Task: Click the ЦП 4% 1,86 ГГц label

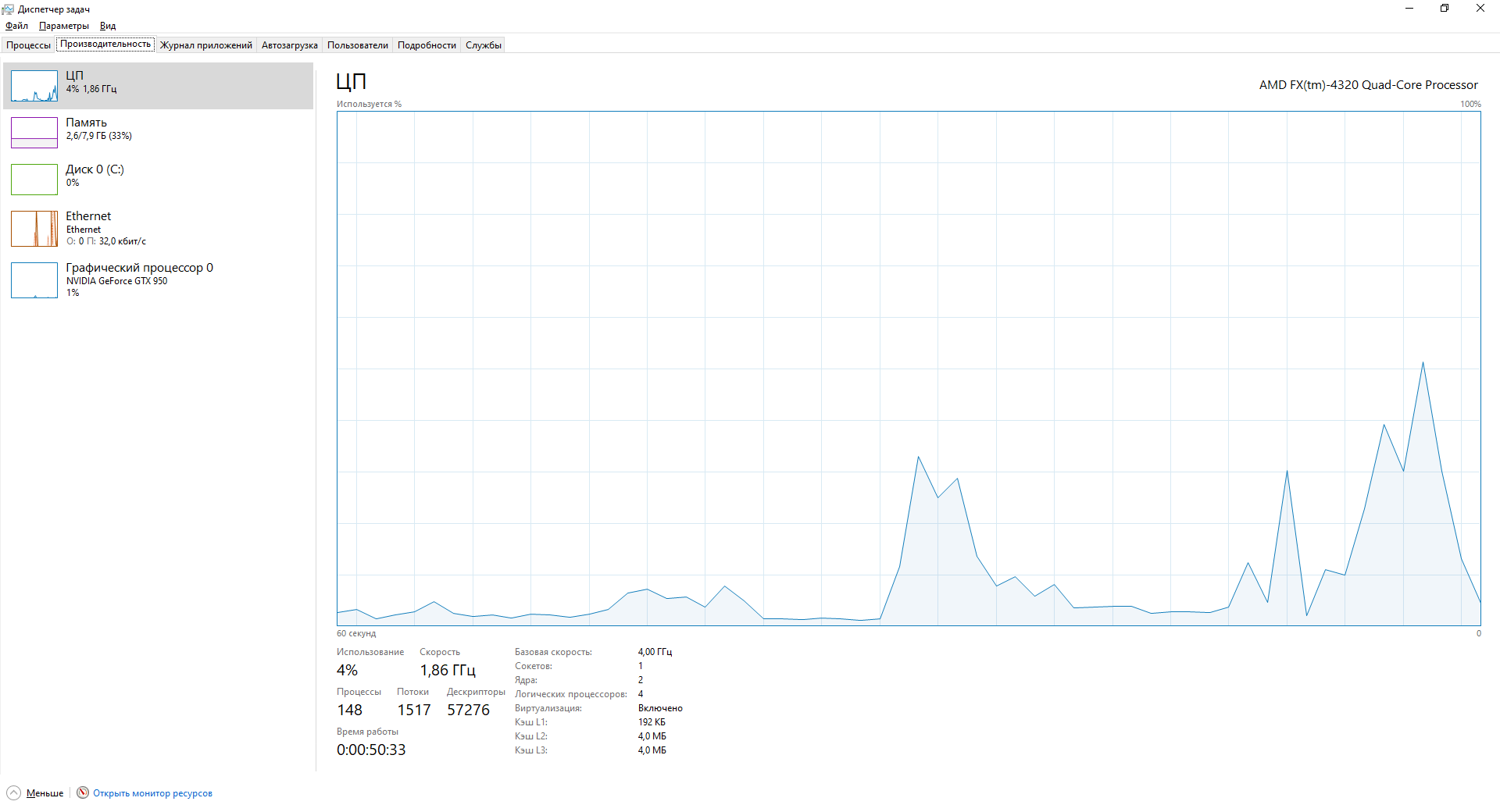Action: (91, 82)
